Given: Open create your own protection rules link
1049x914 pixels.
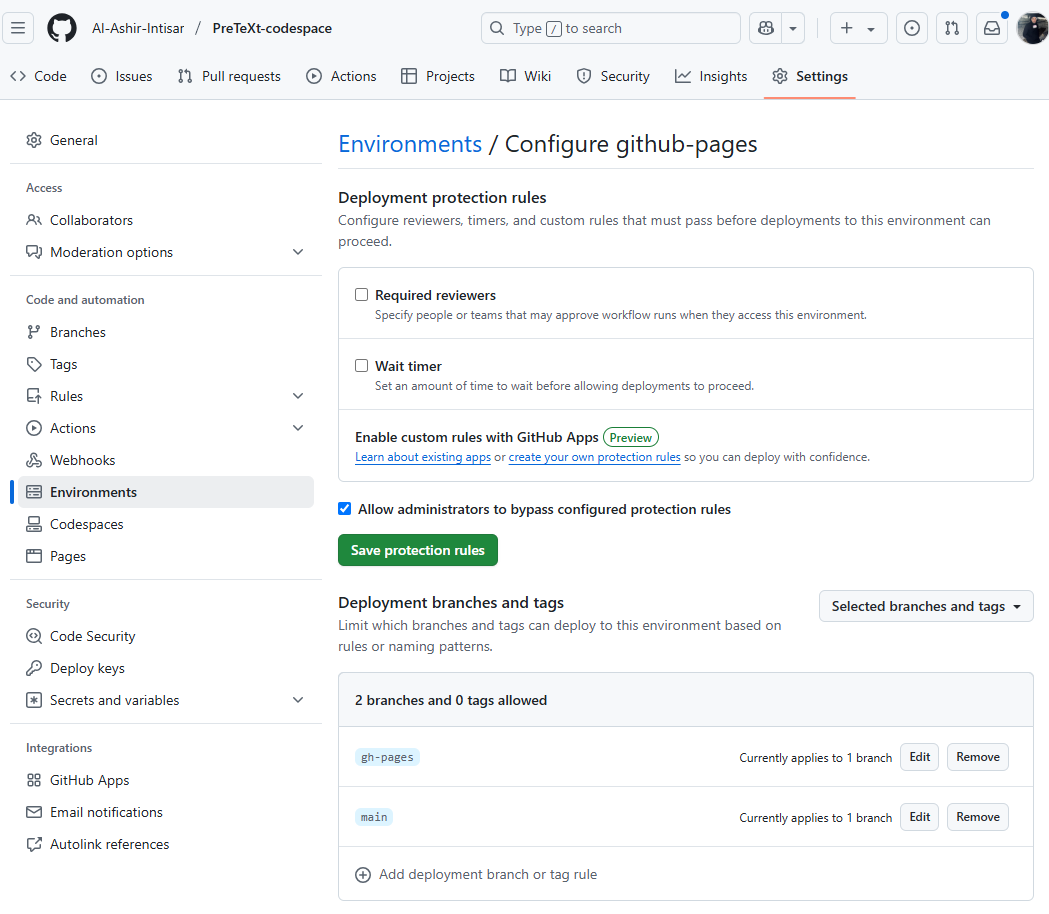Looking at the screenshot, I should 594,457.
